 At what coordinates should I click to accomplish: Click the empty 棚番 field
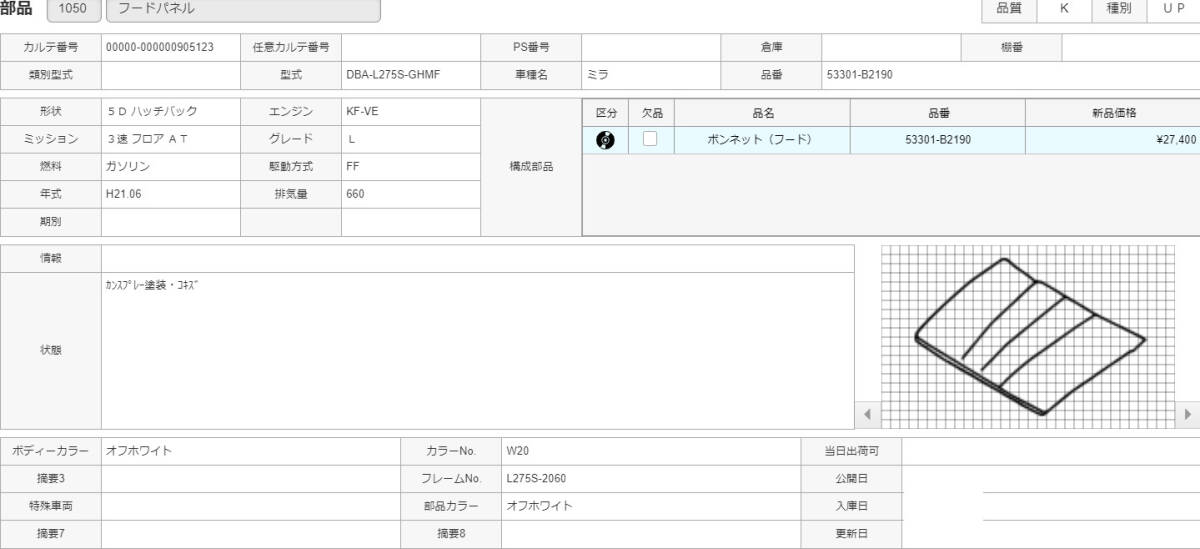(1130, 47)
